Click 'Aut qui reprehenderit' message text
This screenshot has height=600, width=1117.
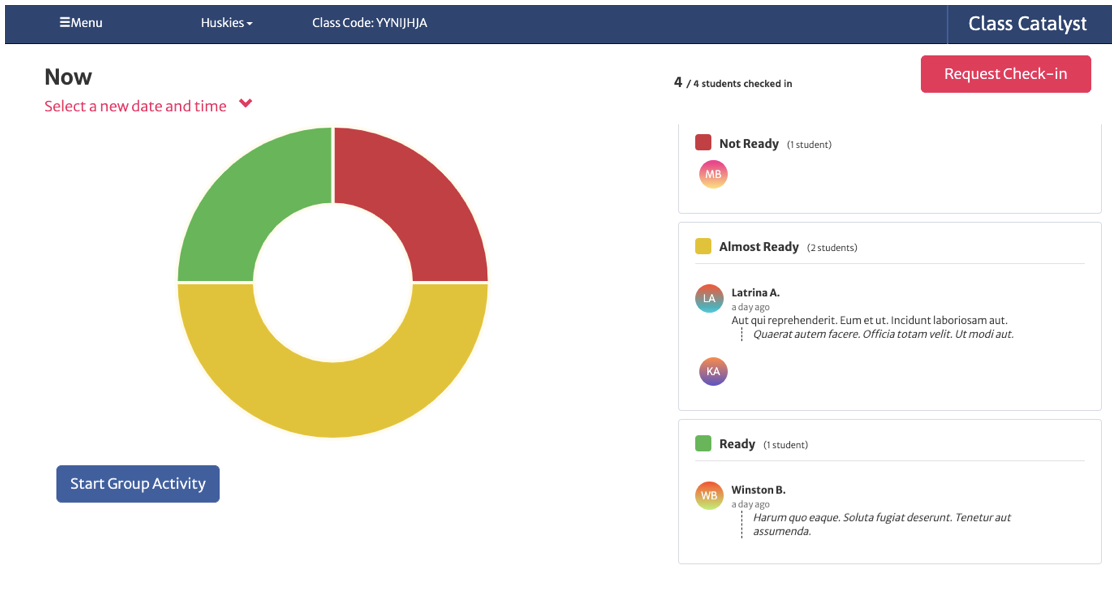click(x=869, y=321)
